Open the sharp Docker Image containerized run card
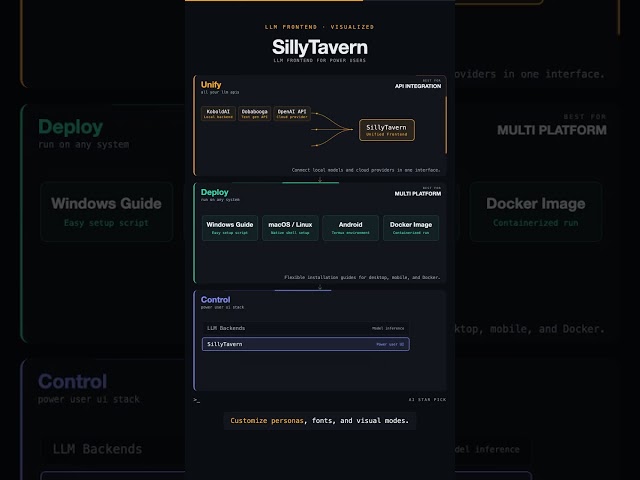This screenshot has width=640, height=480. tap(411, 228)
